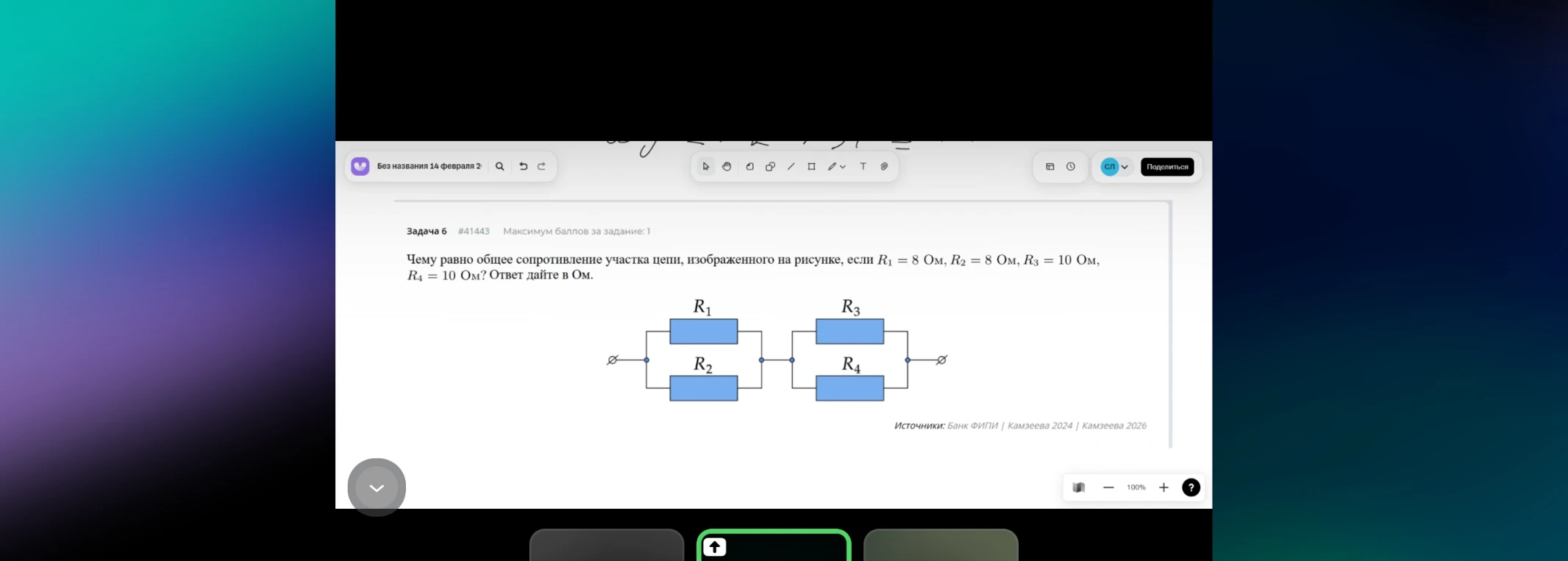
Task: Click the attachment paperclip tool
Action: (885, 167)
